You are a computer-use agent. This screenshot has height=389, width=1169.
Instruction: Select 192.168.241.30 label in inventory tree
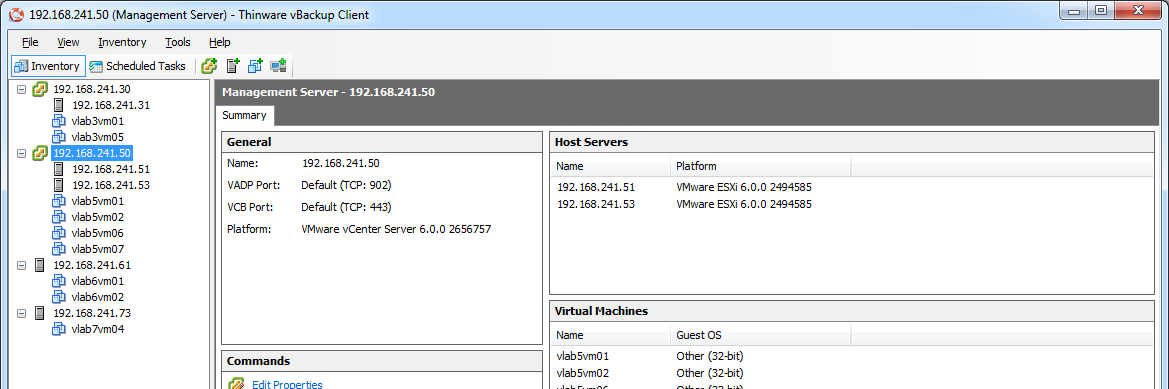tap(92, 89)
